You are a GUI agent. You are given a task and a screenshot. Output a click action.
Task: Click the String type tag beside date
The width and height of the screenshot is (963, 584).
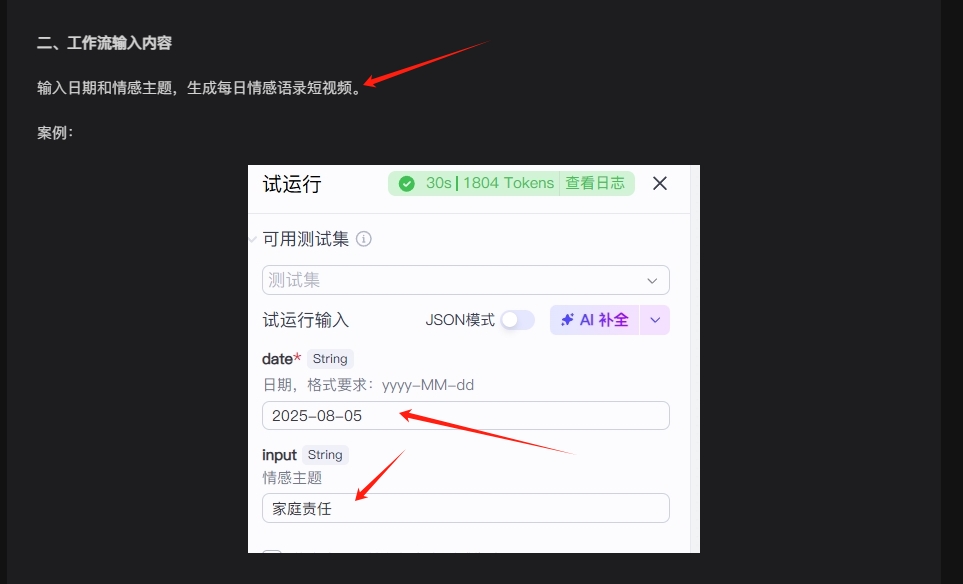pos(330,359)
